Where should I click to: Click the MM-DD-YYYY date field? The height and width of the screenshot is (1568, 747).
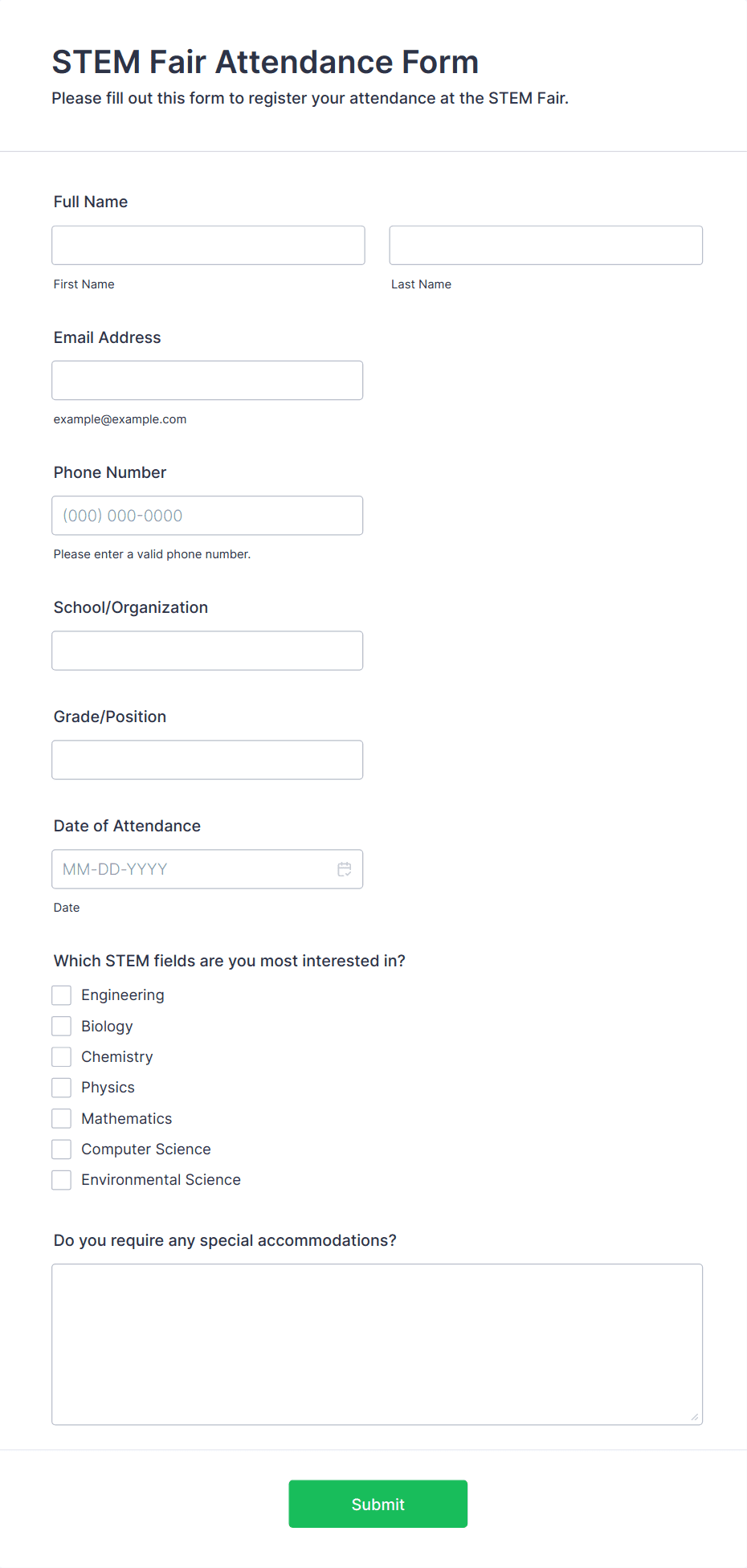(x=207, y=869)
